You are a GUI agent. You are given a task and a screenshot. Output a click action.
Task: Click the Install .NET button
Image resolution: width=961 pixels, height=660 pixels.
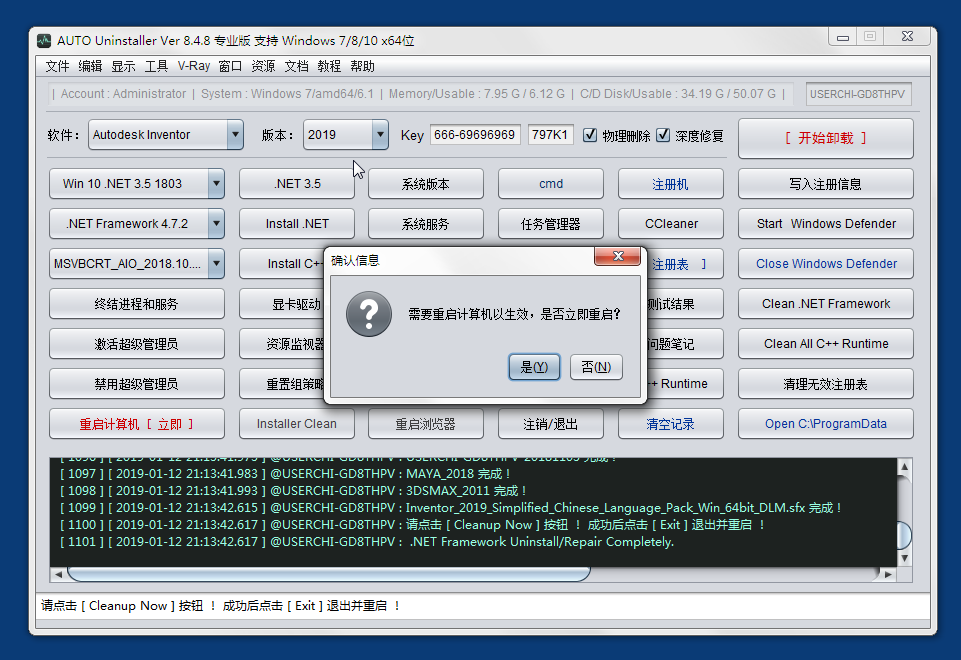[x=297, y=224]
